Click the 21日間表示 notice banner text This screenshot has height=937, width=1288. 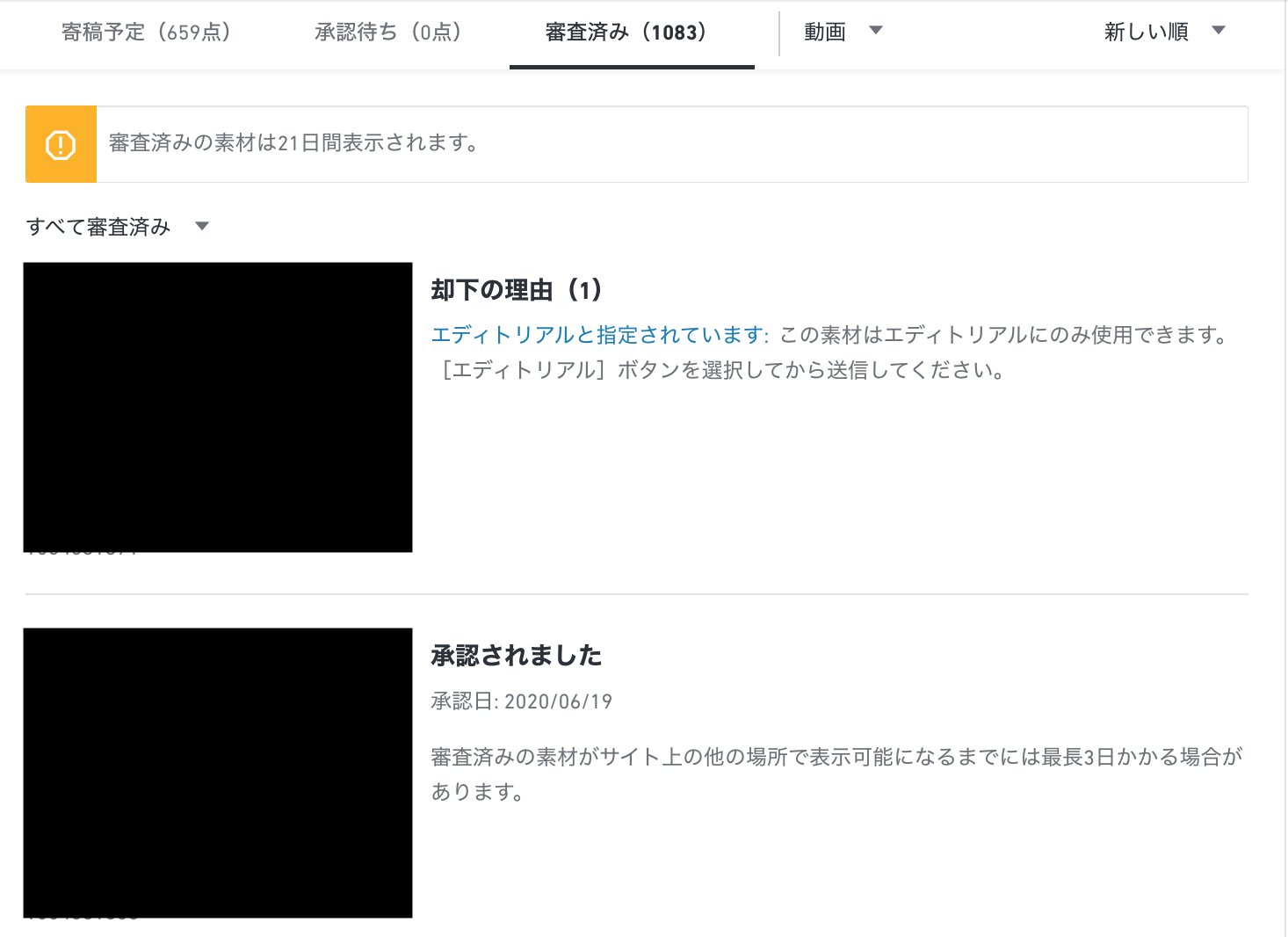coord(292,142)
